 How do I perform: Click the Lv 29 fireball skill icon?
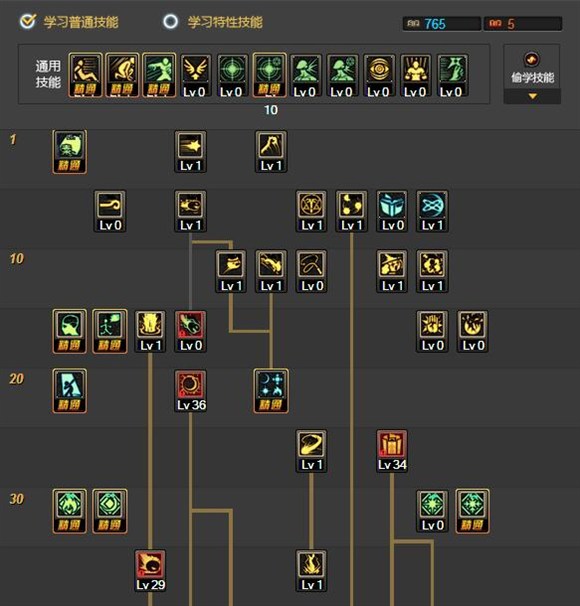click(x=150, y=571)
